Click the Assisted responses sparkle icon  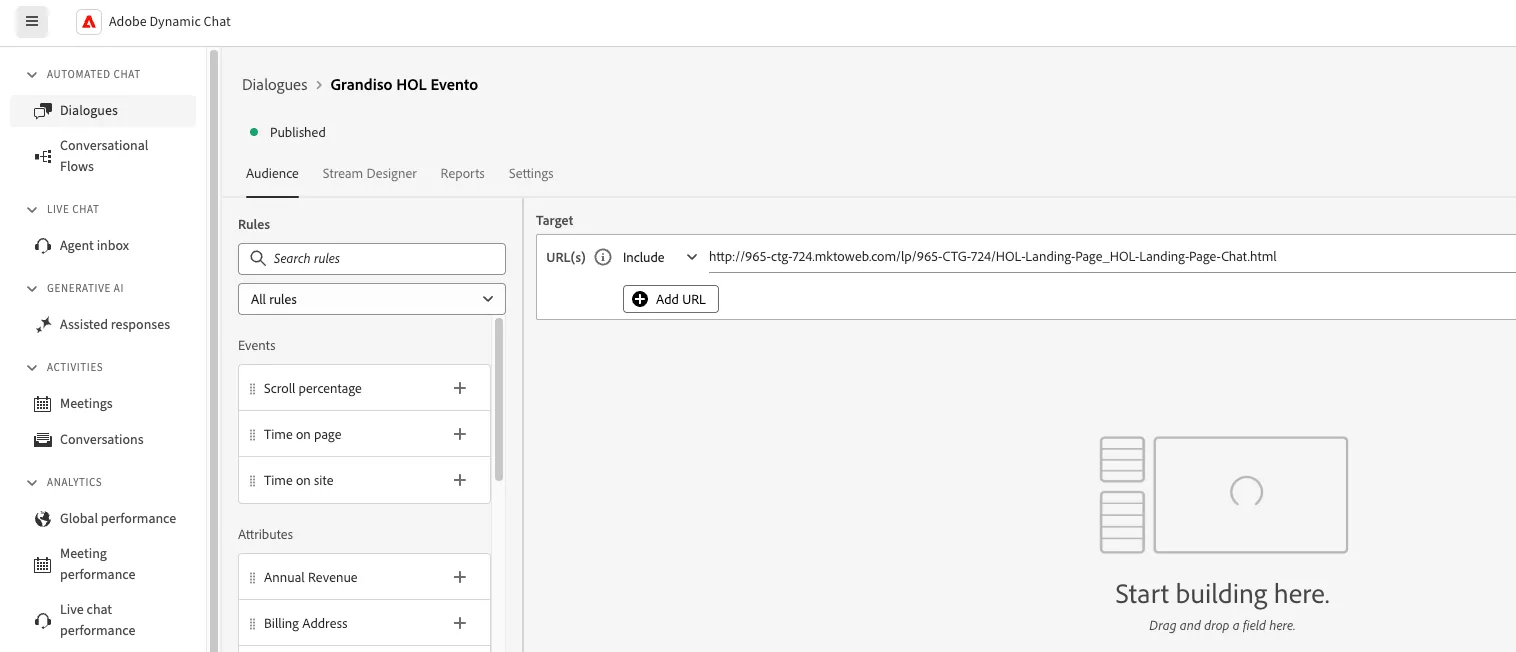(43, 325)
